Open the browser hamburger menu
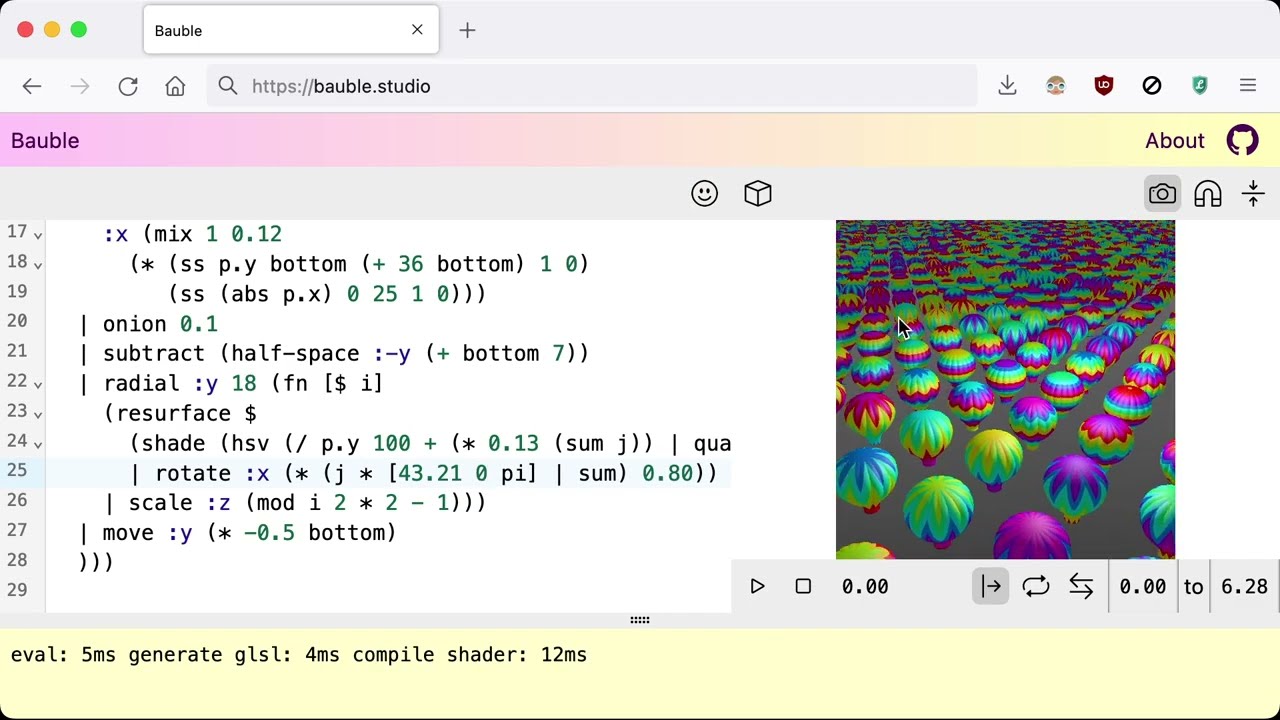The width and height of the screenshot is (1280, 720). pyautogui.click(x=1248, y=87)
